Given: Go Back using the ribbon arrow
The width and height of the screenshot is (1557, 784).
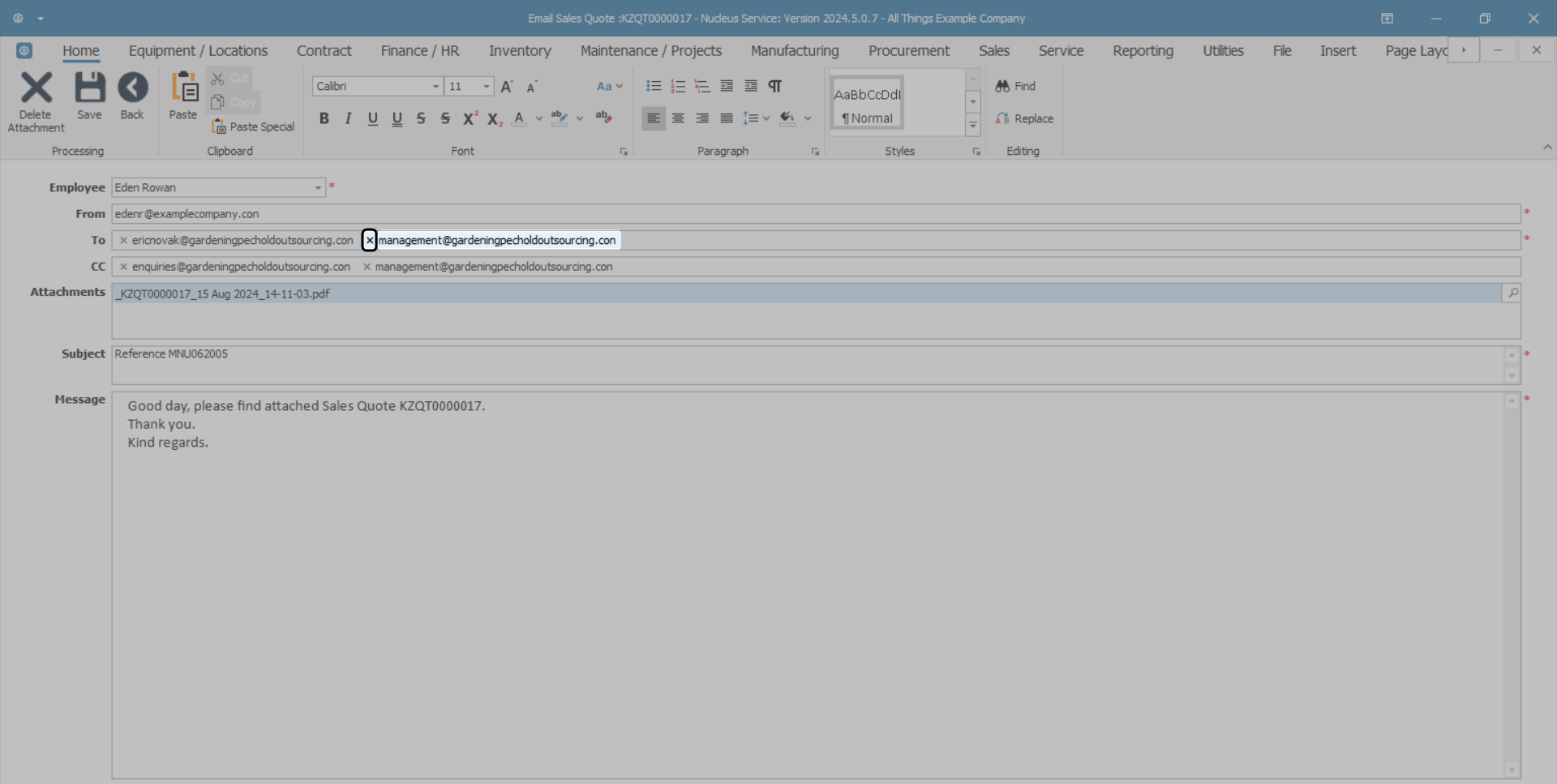Looking at the screenshot, I should pyautogui.click(x=132, y=96).
